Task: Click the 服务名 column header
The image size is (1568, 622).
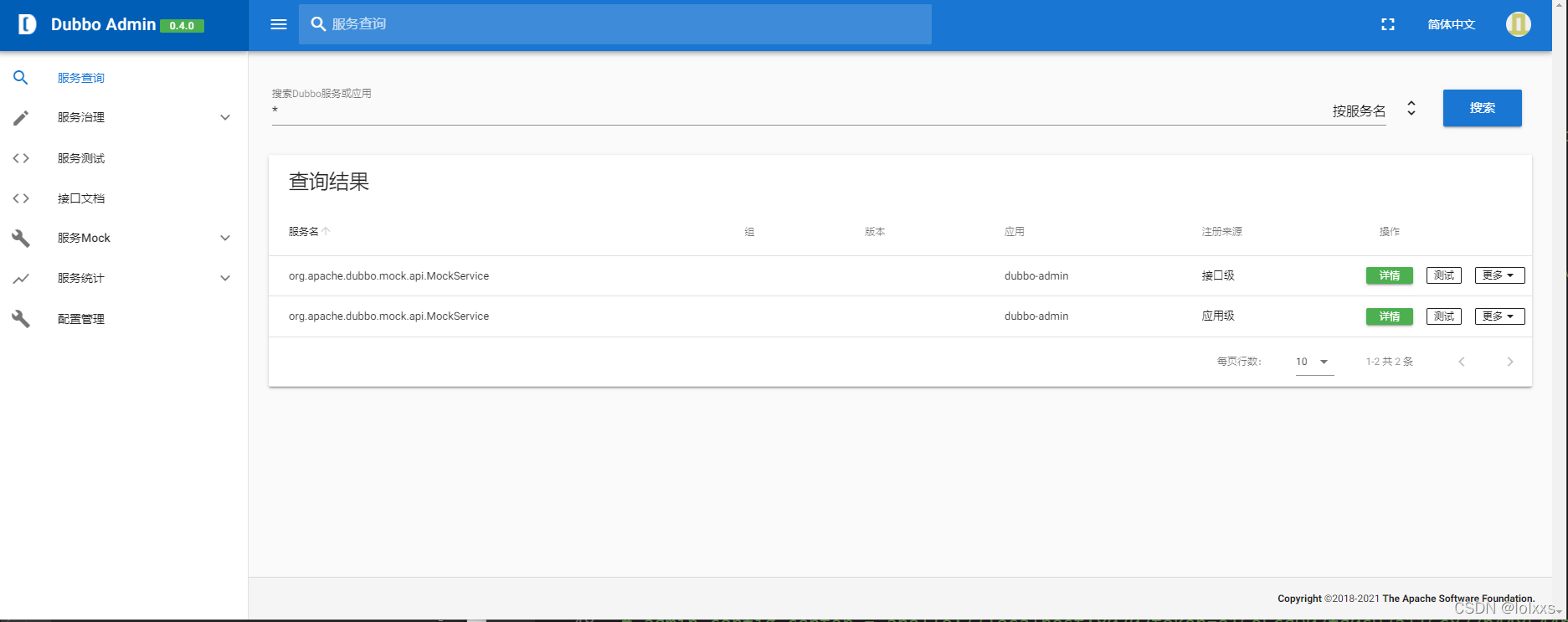Action: tap(304, 232)
